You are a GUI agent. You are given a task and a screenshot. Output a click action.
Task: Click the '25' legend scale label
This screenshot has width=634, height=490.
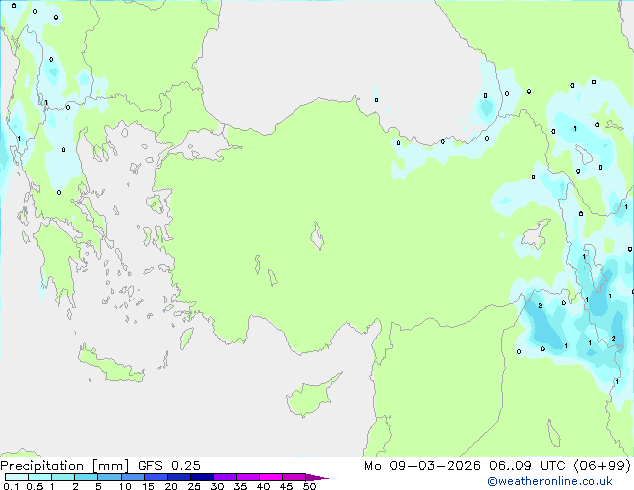[x=194, y=486]
